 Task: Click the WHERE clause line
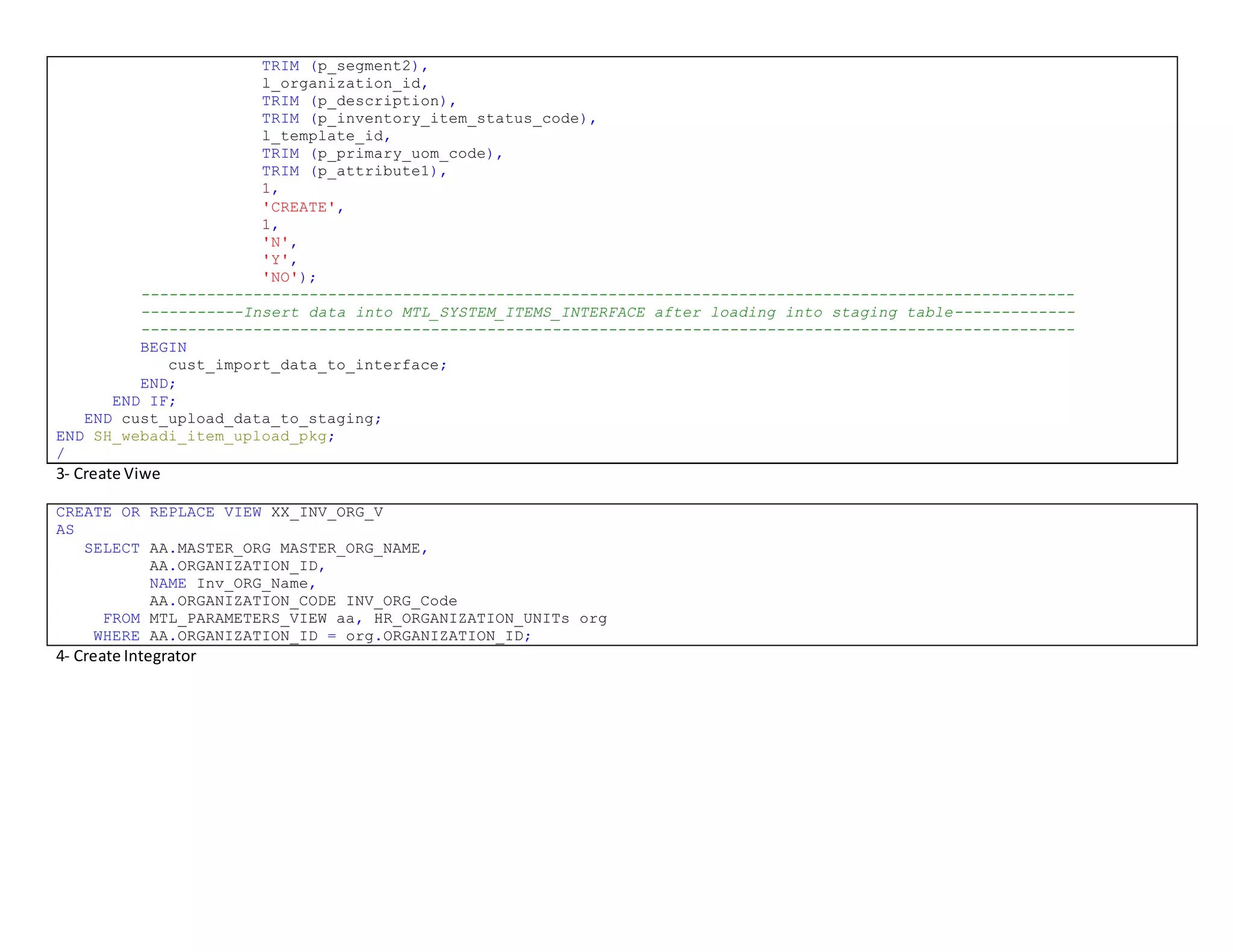[x=312, y=636]
